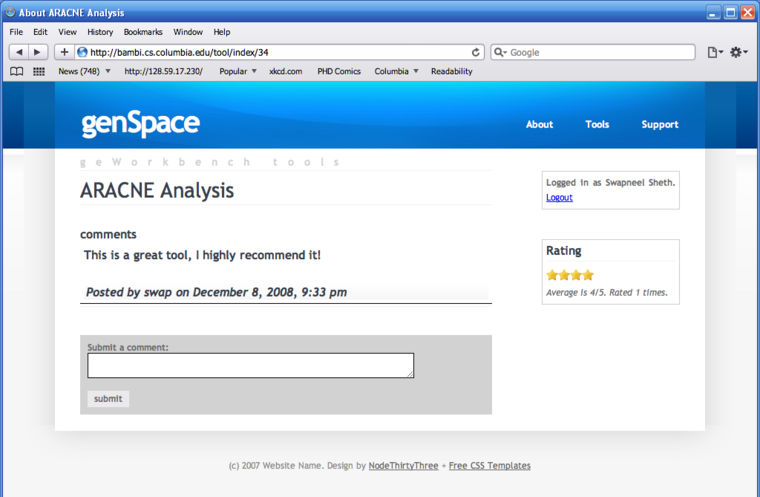Click the browser Forward arrow button
The image size is (760, 497).
tap(38, 52)
